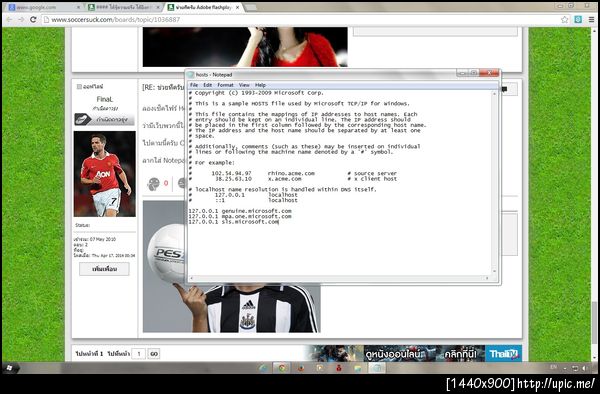The image size is (600, 394).
Task: Open the Format menu in Notepad
Action: click(x=225, y=85)
